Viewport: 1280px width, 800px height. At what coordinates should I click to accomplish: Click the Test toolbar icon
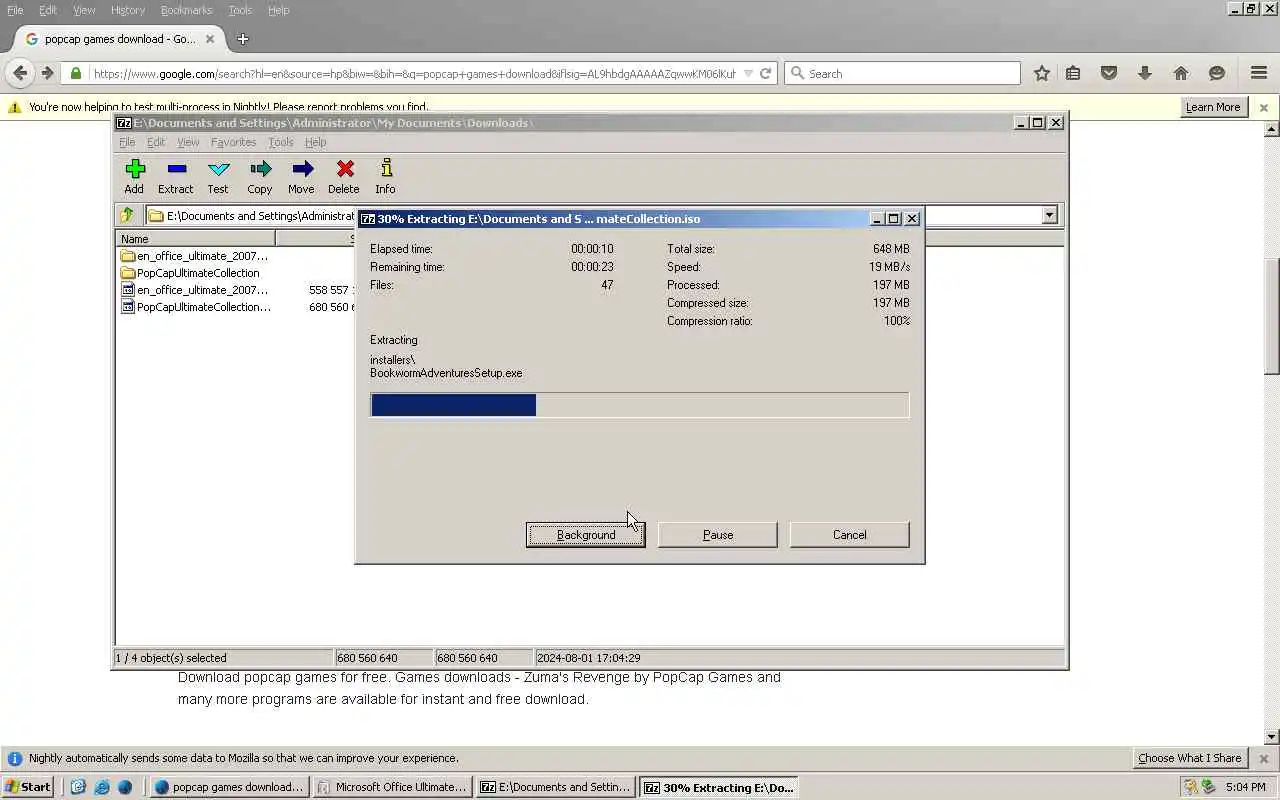[218, 176]
